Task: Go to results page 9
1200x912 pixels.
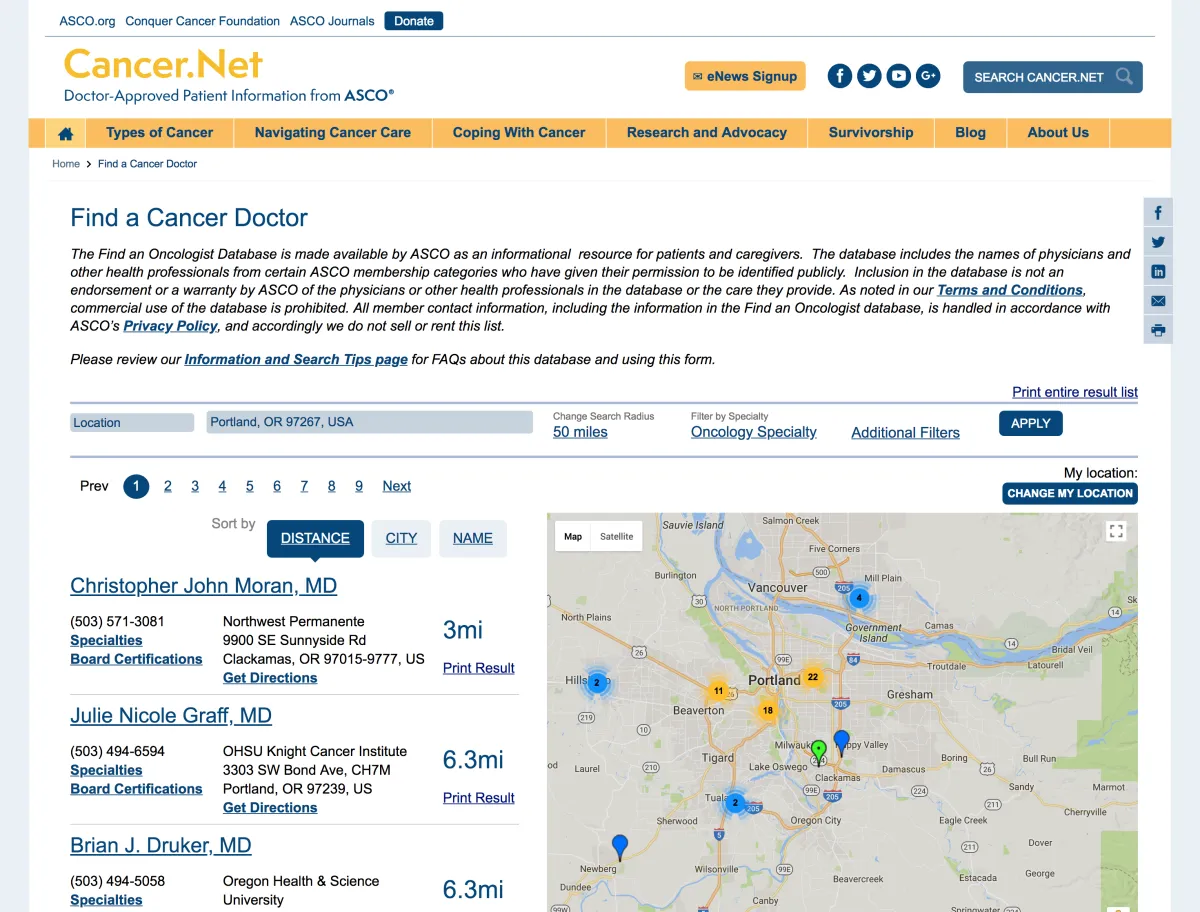Action: pyautogui.click(x=359, y=486)
